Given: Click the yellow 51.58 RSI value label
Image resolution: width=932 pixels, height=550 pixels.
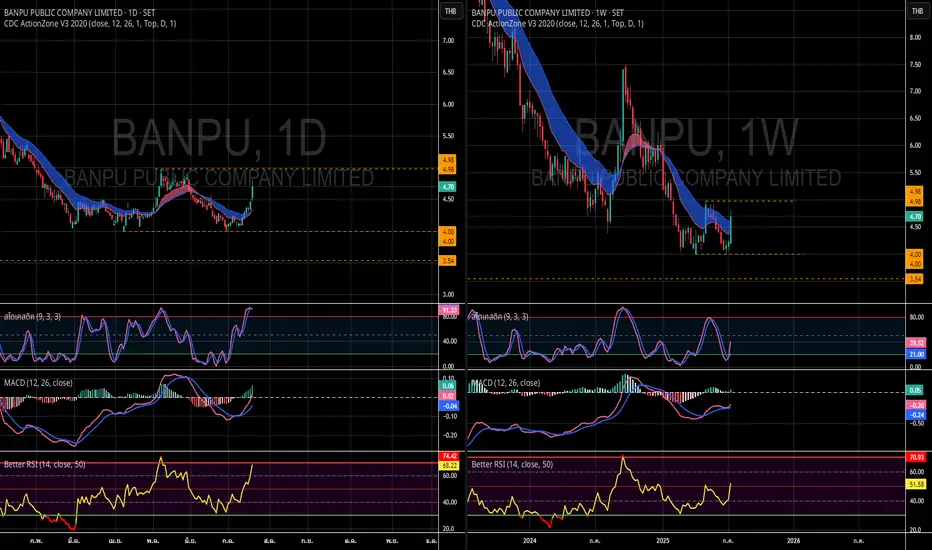Looking at the screenshot, I should [915, 484].
